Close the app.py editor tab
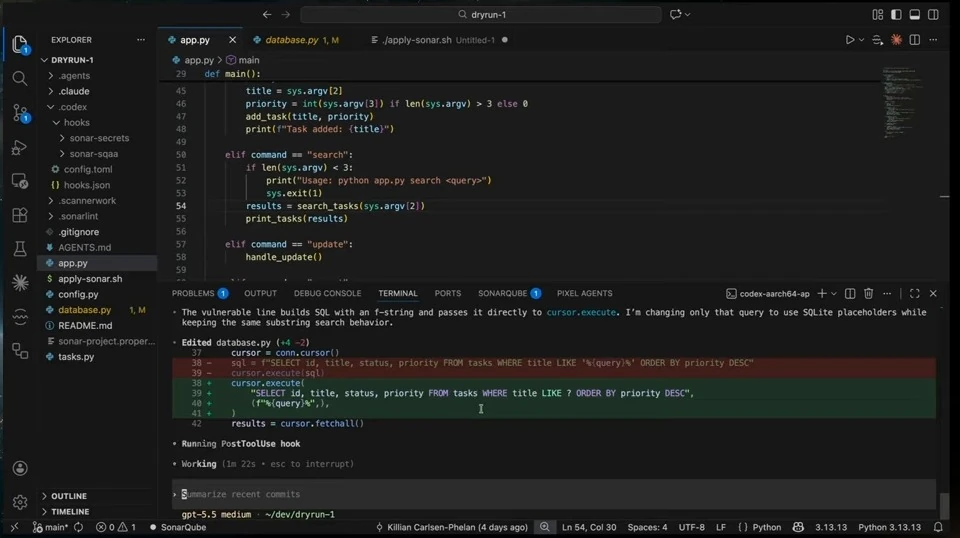Screen dimensions: 960x538 click(x=232, y=40)
